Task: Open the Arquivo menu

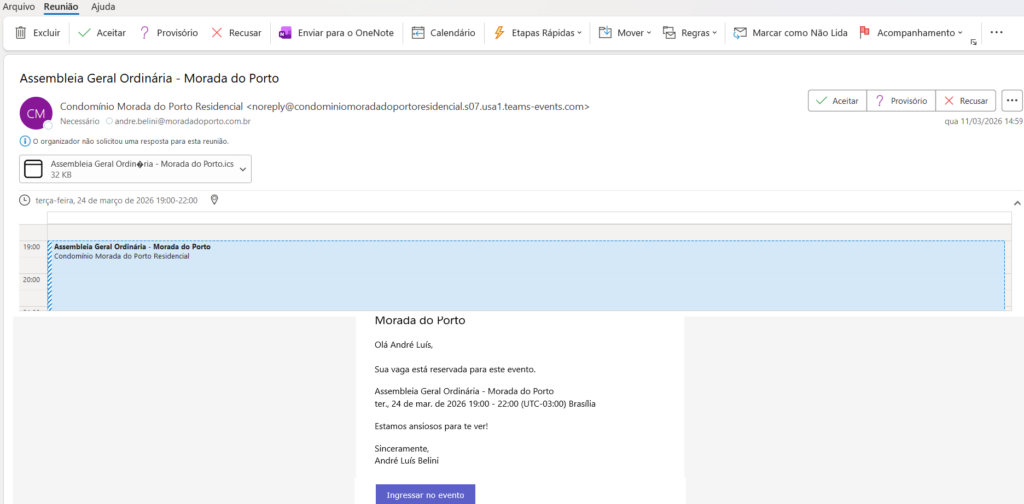Action: [x=19, y=6]
